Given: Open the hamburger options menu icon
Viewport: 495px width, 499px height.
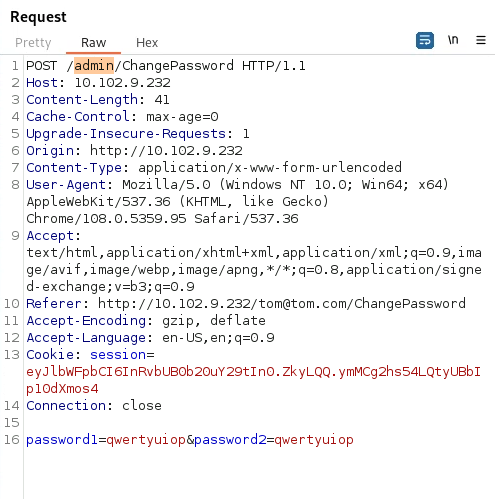Looking at the screenshot, I should [481, 40].
